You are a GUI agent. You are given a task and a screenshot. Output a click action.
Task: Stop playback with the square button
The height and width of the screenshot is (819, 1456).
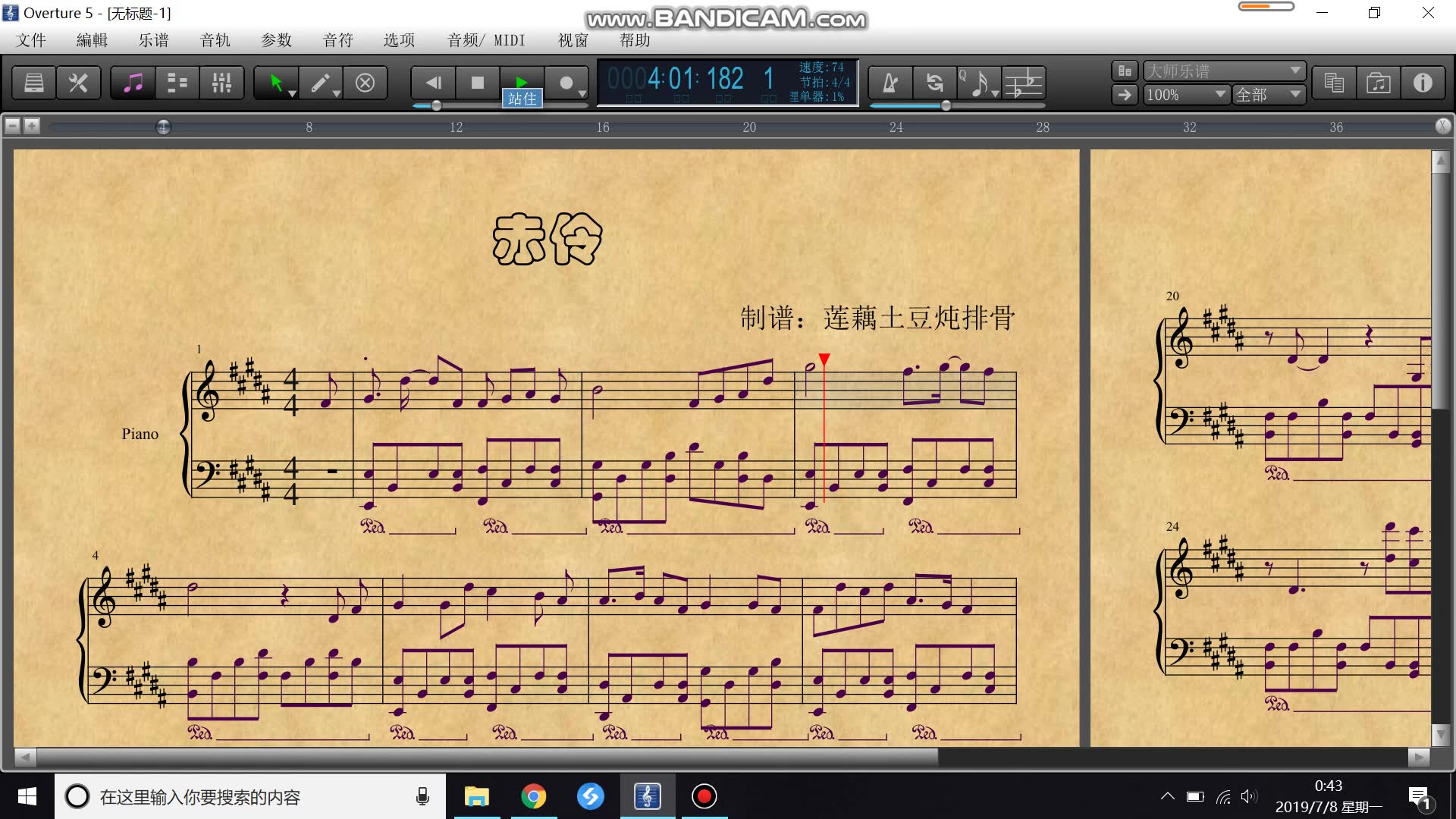(x=477, y=83)
